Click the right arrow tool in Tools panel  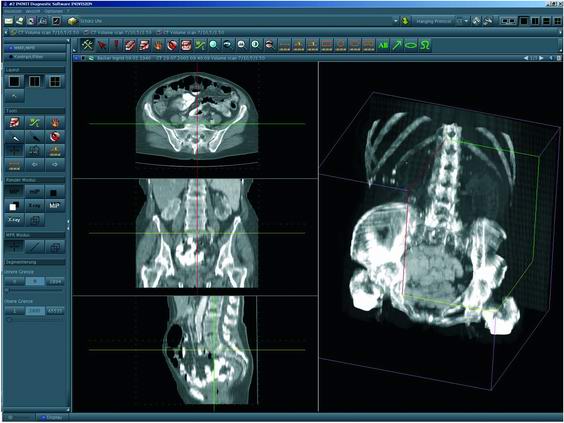(x=55, y=165)
